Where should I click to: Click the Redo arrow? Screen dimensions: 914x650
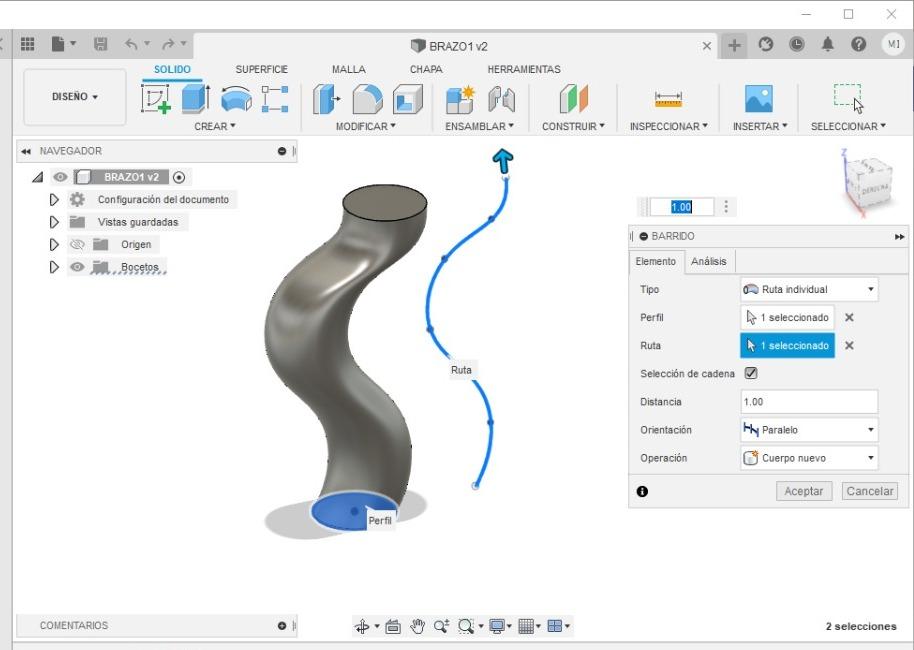168,44
